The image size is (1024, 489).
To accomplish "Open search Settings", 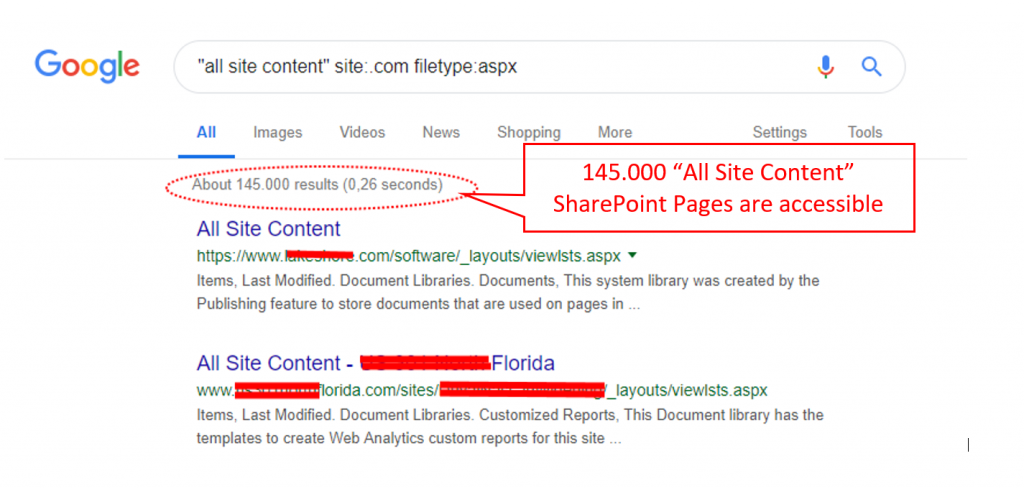I will pos(780,133).
